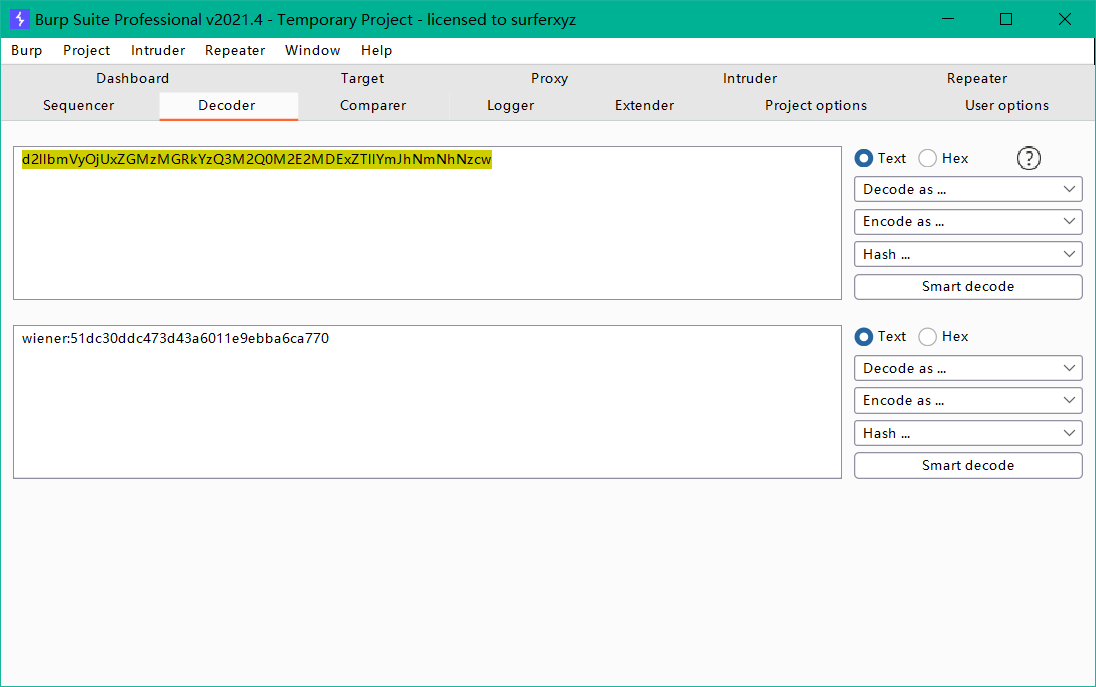Screen dimensions: 1096x687
Task: Minimize the Burp Suite window
Action: [948, 19]
